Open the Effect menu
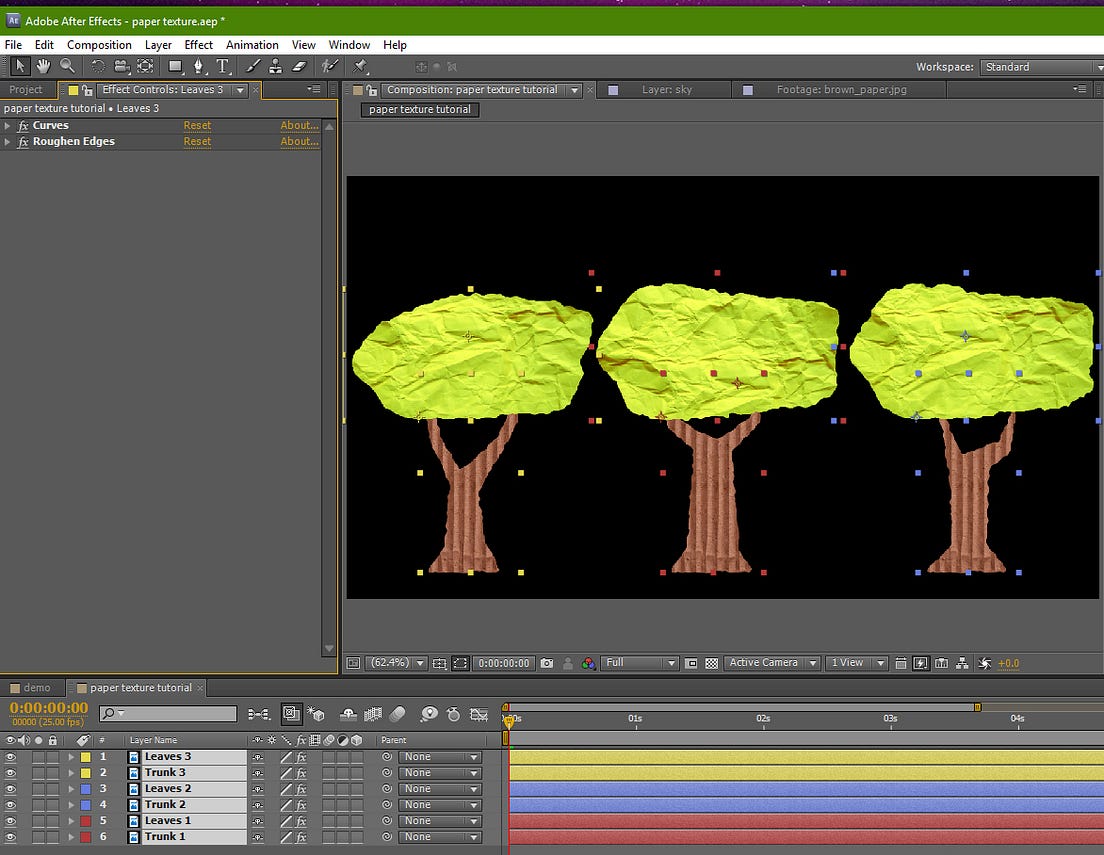The height and width of the screenshot is (855, 1104). pos(198,44)
